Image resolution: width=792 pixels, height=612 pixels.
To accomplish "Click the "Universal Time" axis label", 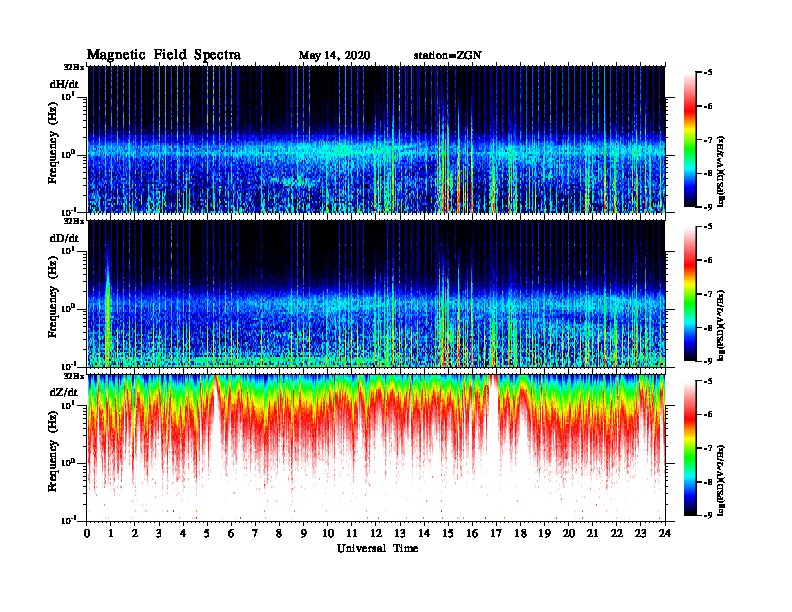I will tap(378, 548).
